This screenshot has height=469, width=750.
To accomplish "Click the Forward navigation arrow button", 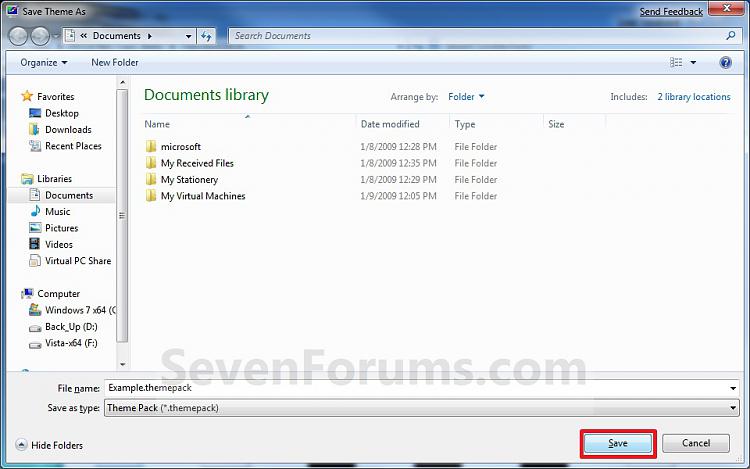I will click(40, 36).
